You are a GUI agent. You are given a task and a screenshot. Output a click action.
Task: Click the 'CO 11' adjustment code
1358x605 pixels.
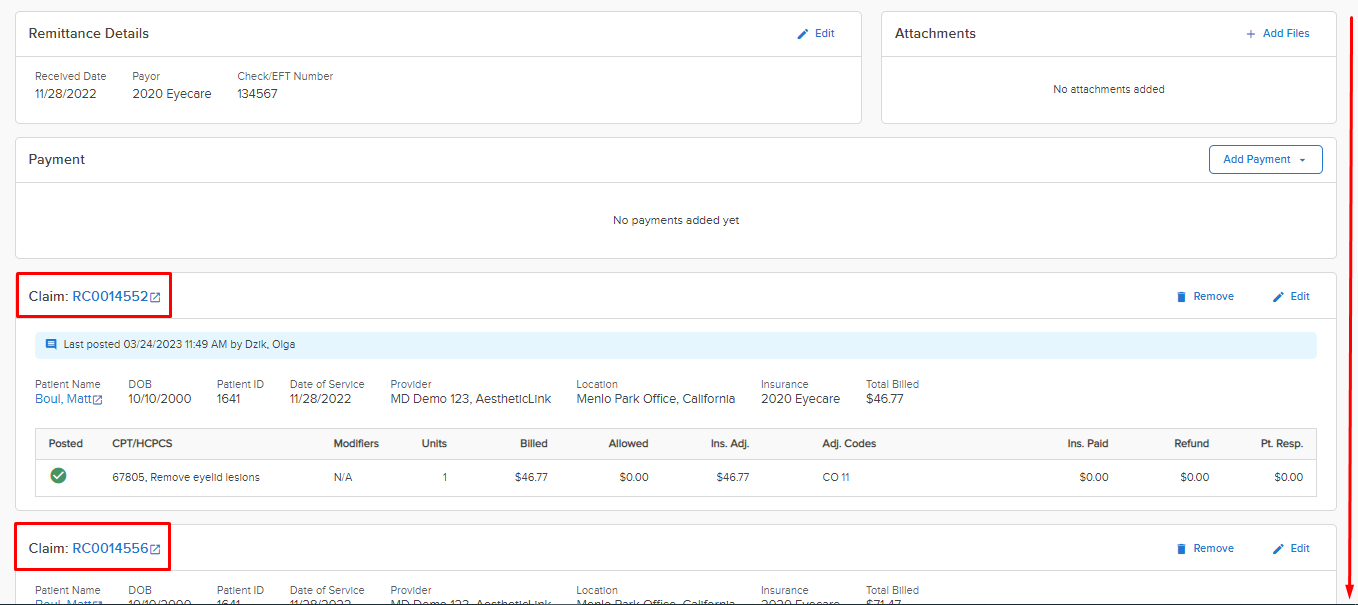pos(836,478)
